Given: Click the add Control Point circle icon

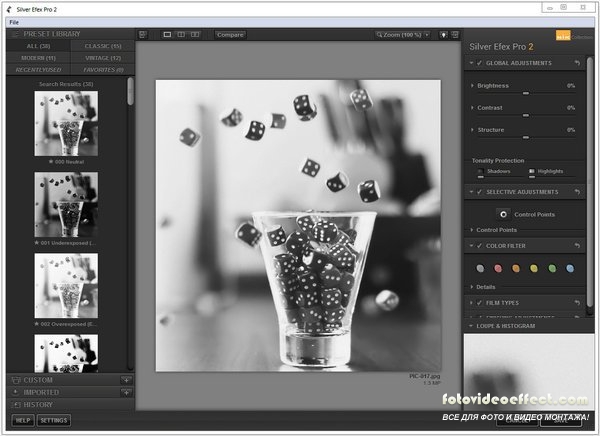Looking at the screenshot, I should pyautogui.click(x=504, y=214).
